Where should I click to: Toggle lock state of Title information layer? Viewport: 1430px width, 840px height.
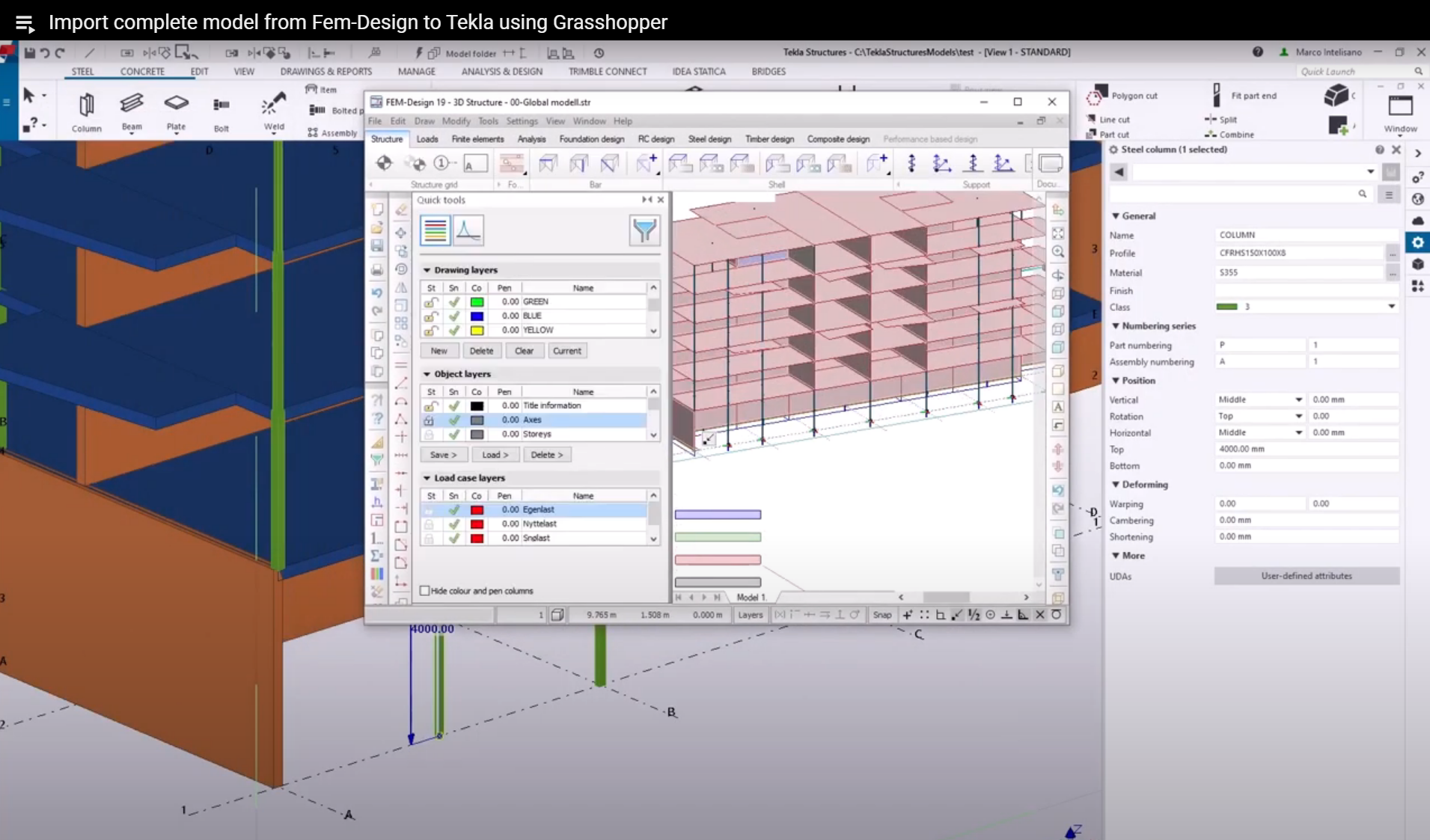tap(430, 405)
